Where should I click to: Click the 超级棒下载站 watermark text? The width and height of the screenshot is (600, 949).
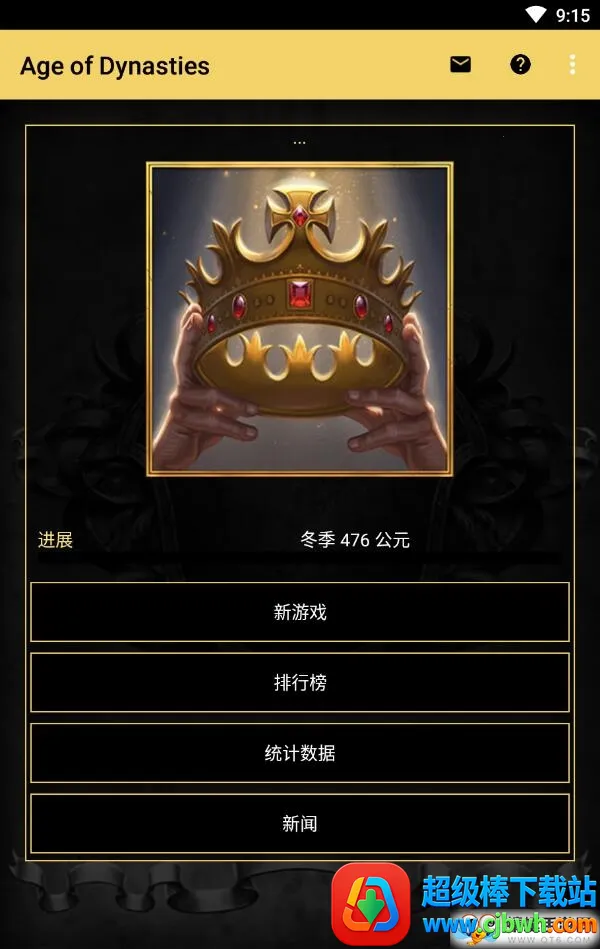coord(508,892)
